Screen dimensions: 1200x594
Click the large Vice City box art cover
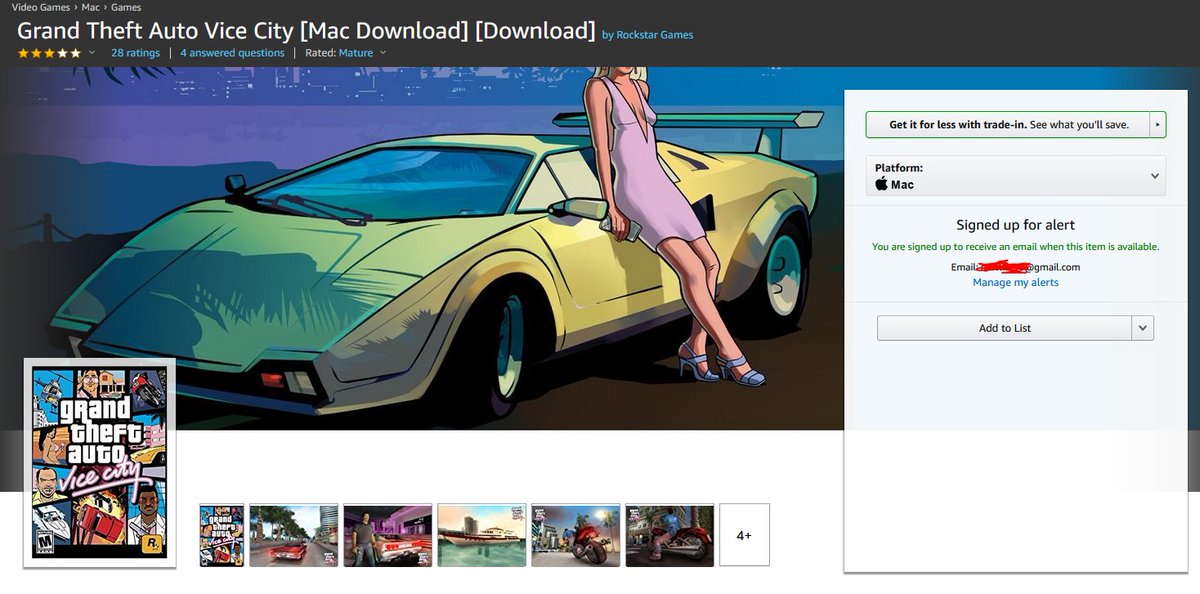pos(100,462)
